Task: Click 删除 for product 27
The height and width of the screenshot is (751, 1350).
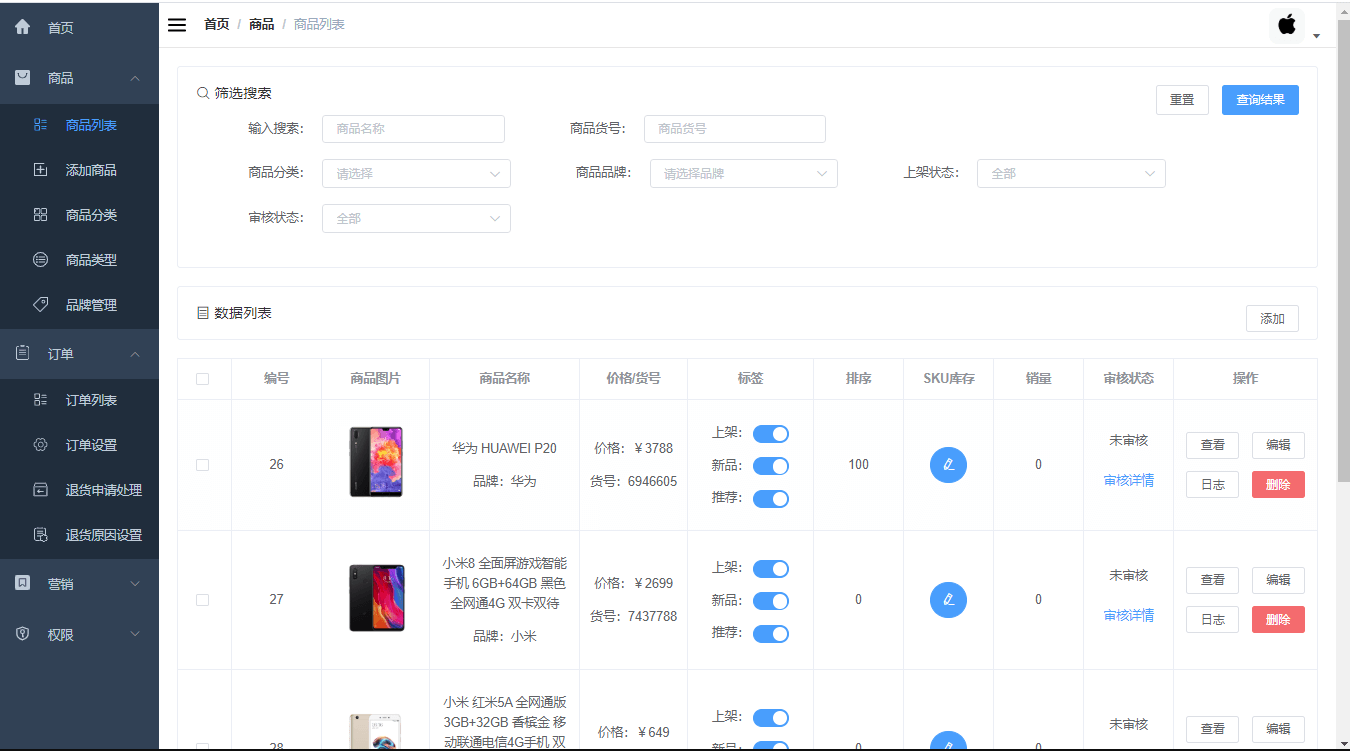Action: pos(1278,619)
